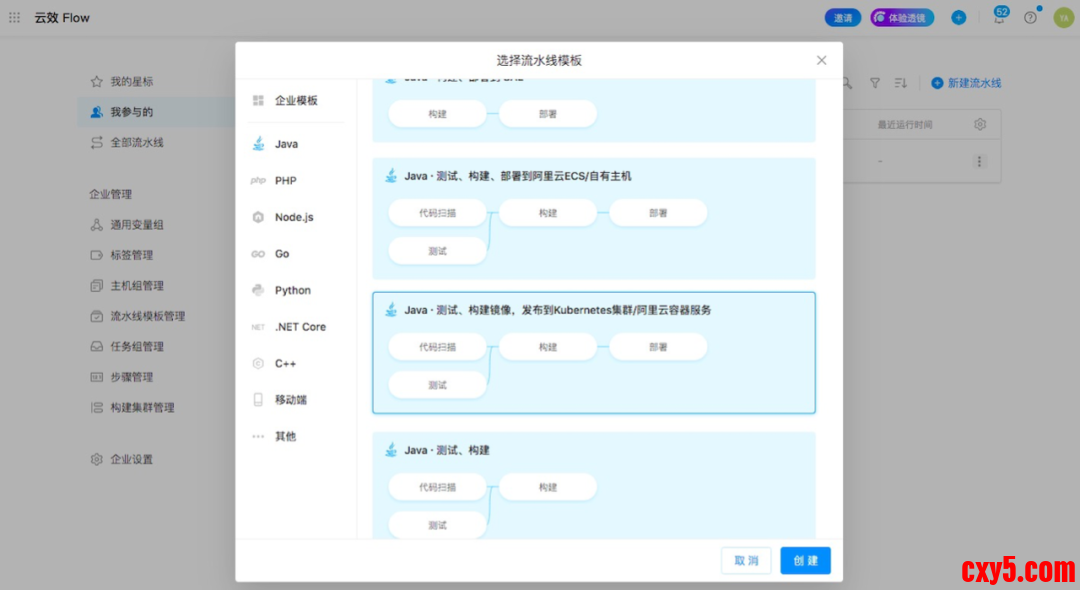Open the help question mark icon
1080x590 pixels.
(1030, 17)
